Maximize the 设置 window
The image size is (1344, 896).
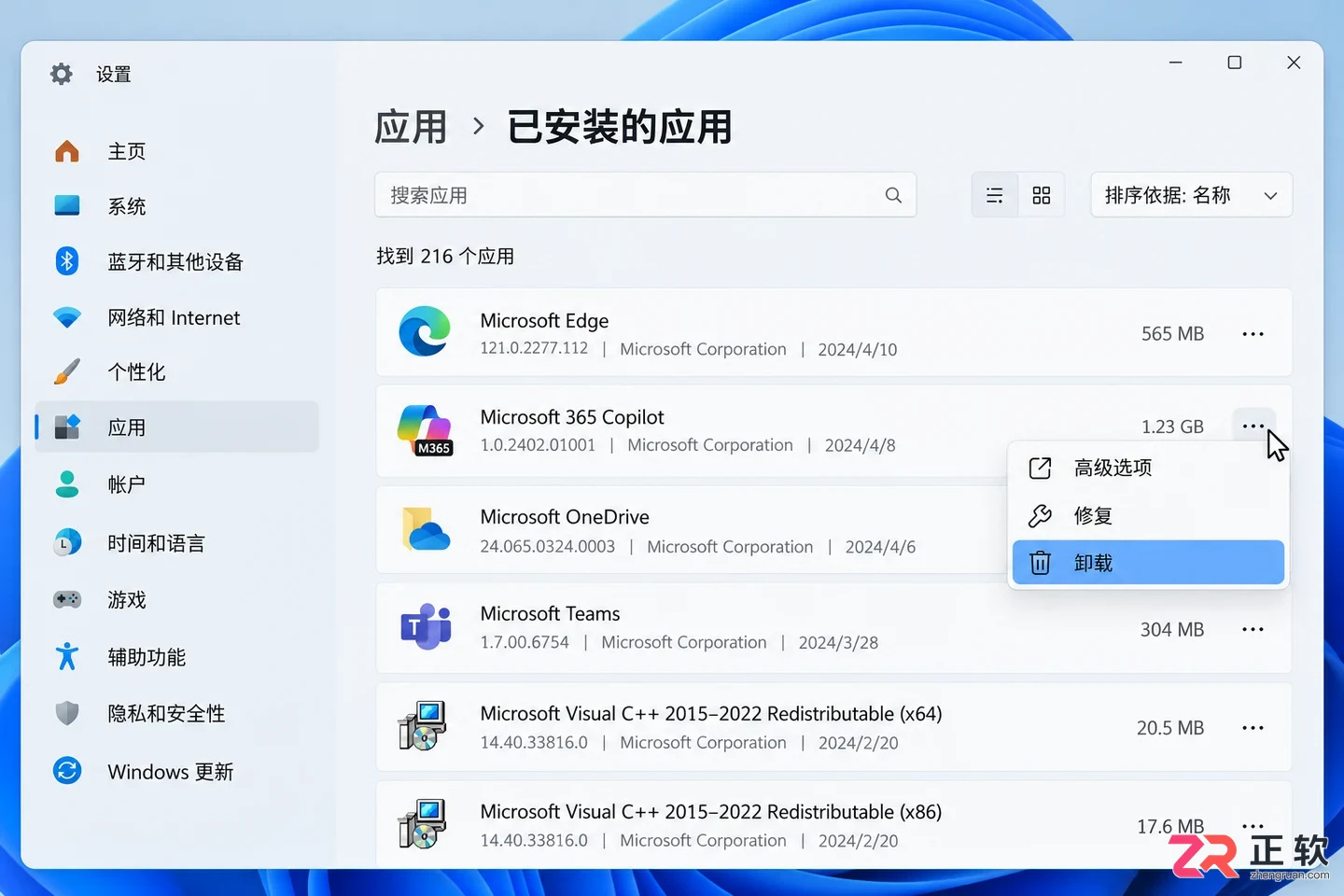pyautogui.click(x=1234, y=63)
